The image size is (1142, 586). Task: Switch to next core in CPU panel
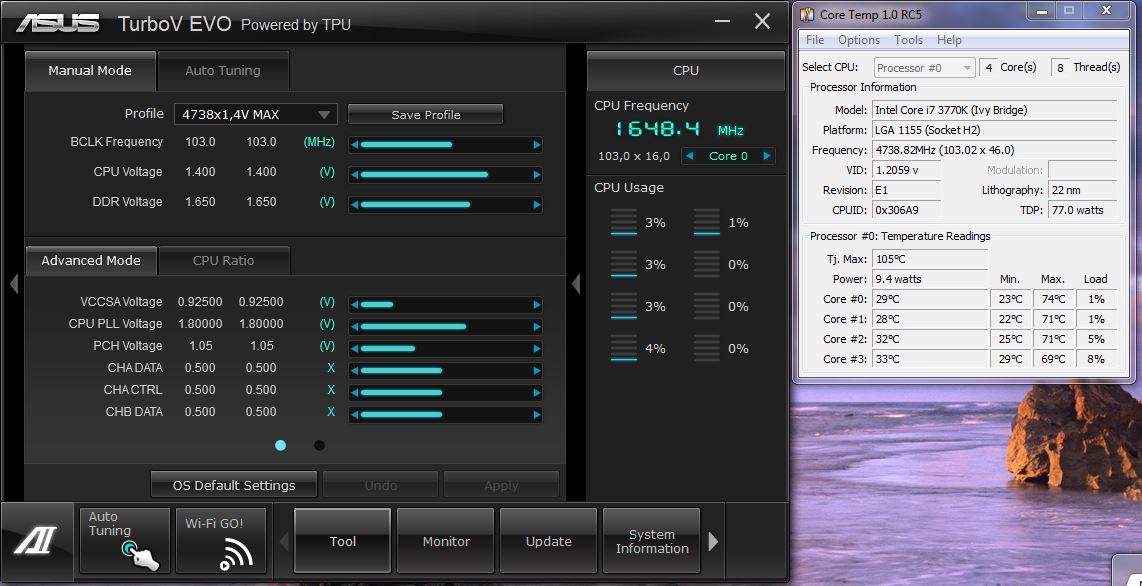click(x=766, y=156)
